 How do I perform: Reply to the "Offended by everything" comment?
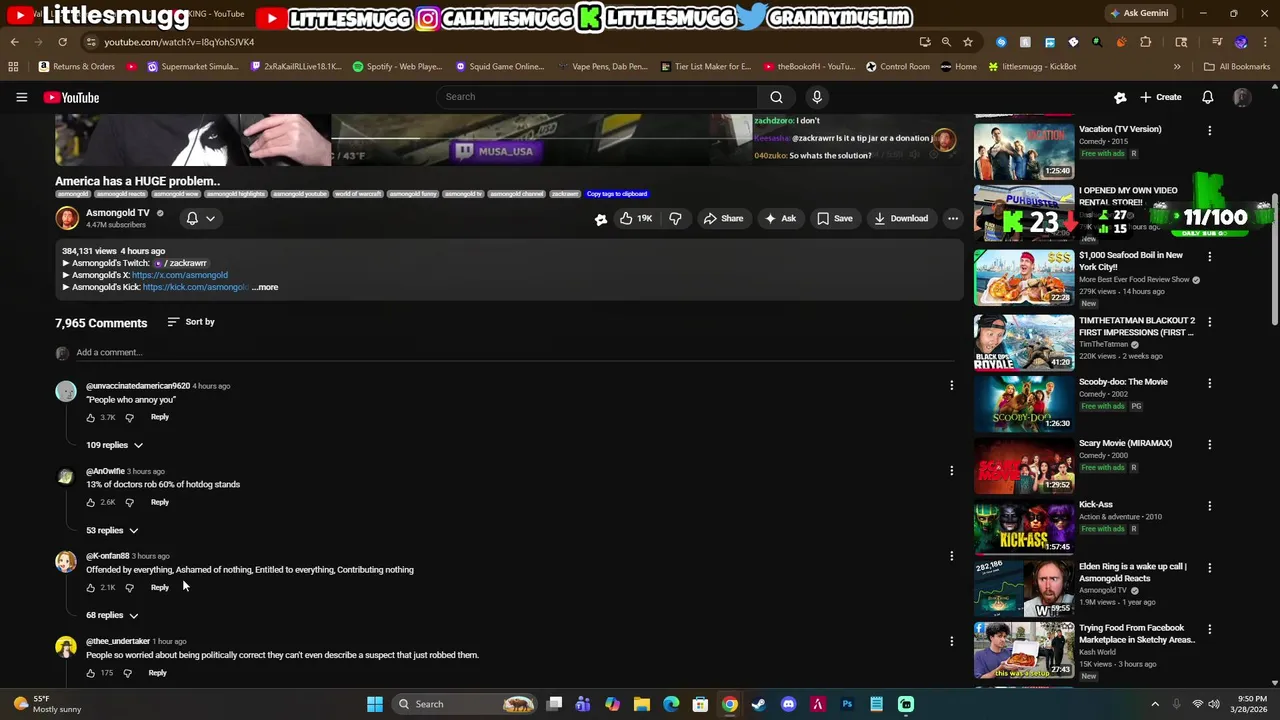tap(160, 587)
